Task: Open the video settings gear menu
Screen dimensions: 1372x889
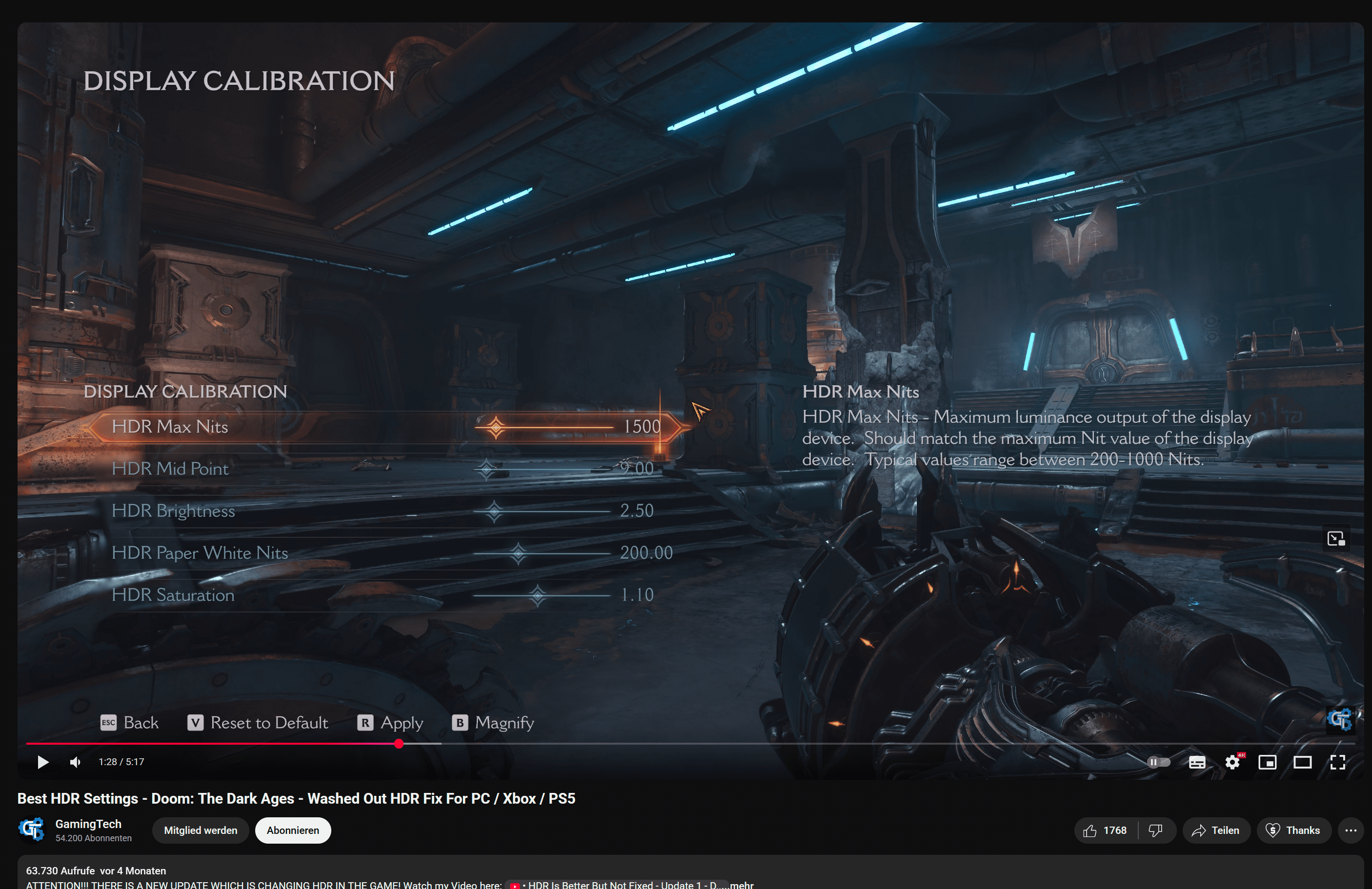Action: pyautogui.click(x=1232, y=762)
